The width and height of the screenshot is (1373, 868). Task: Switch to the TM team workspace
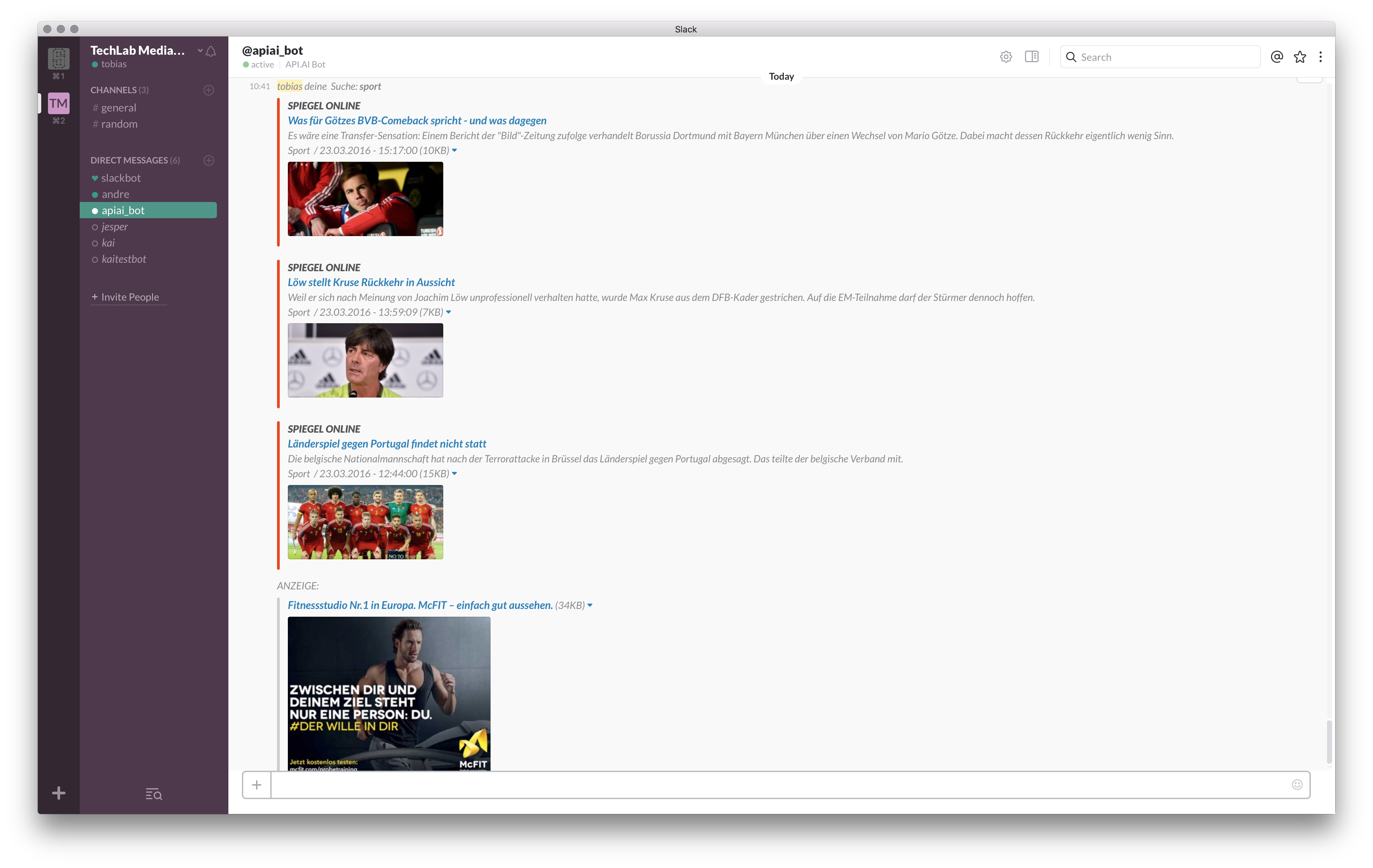coord(58,104)
